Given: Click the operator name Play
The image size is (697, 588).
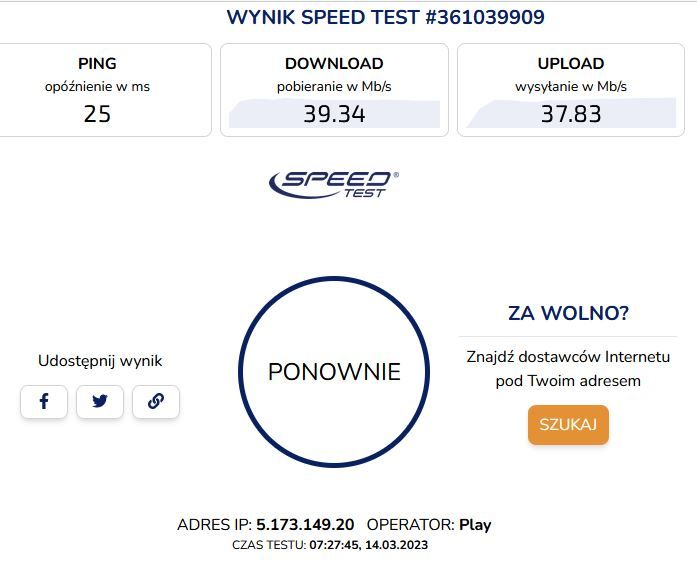Looking at the screenshot, I should tap(475, 525).
